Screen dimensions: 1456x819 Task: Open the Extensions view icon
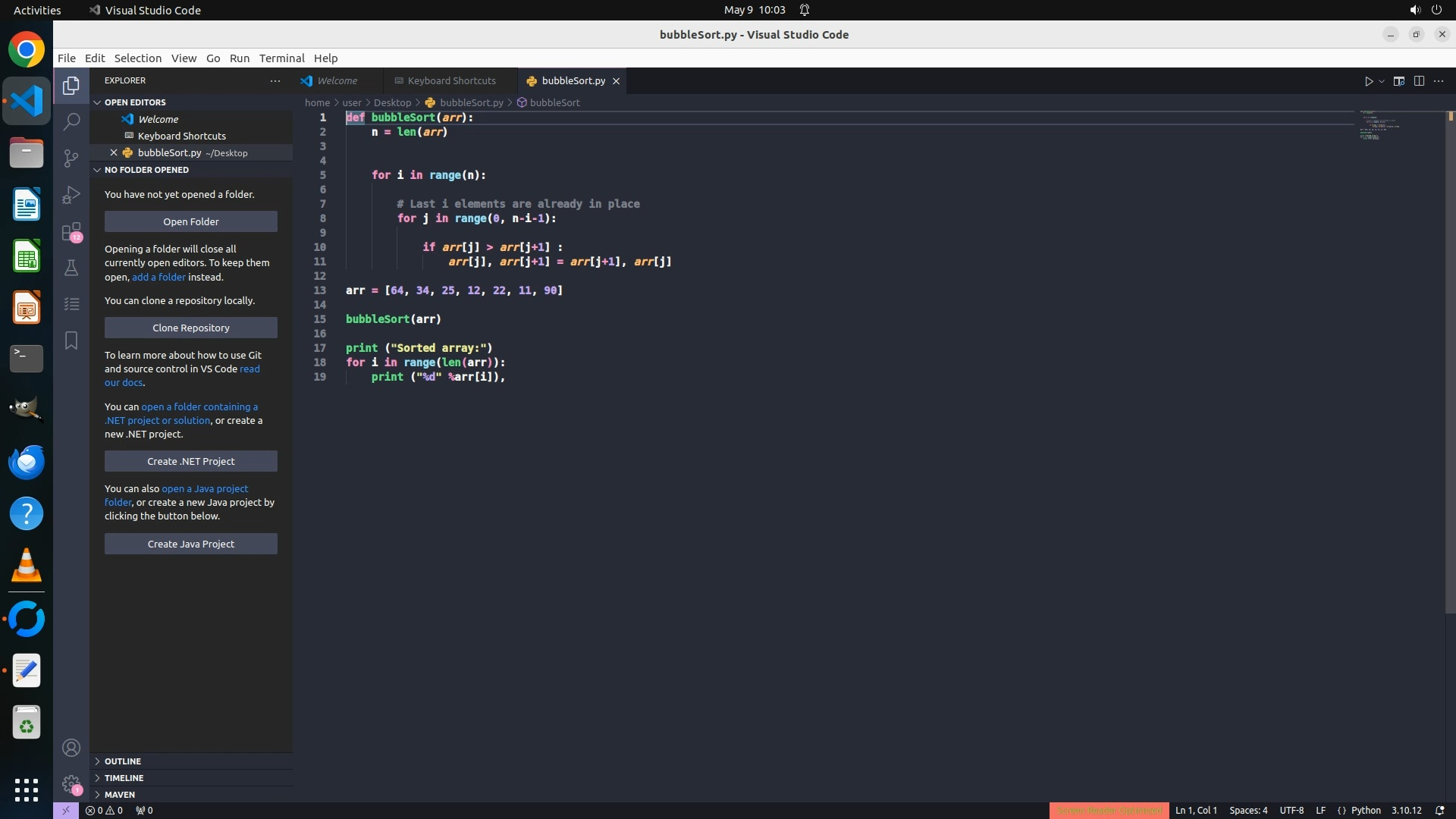71,231
